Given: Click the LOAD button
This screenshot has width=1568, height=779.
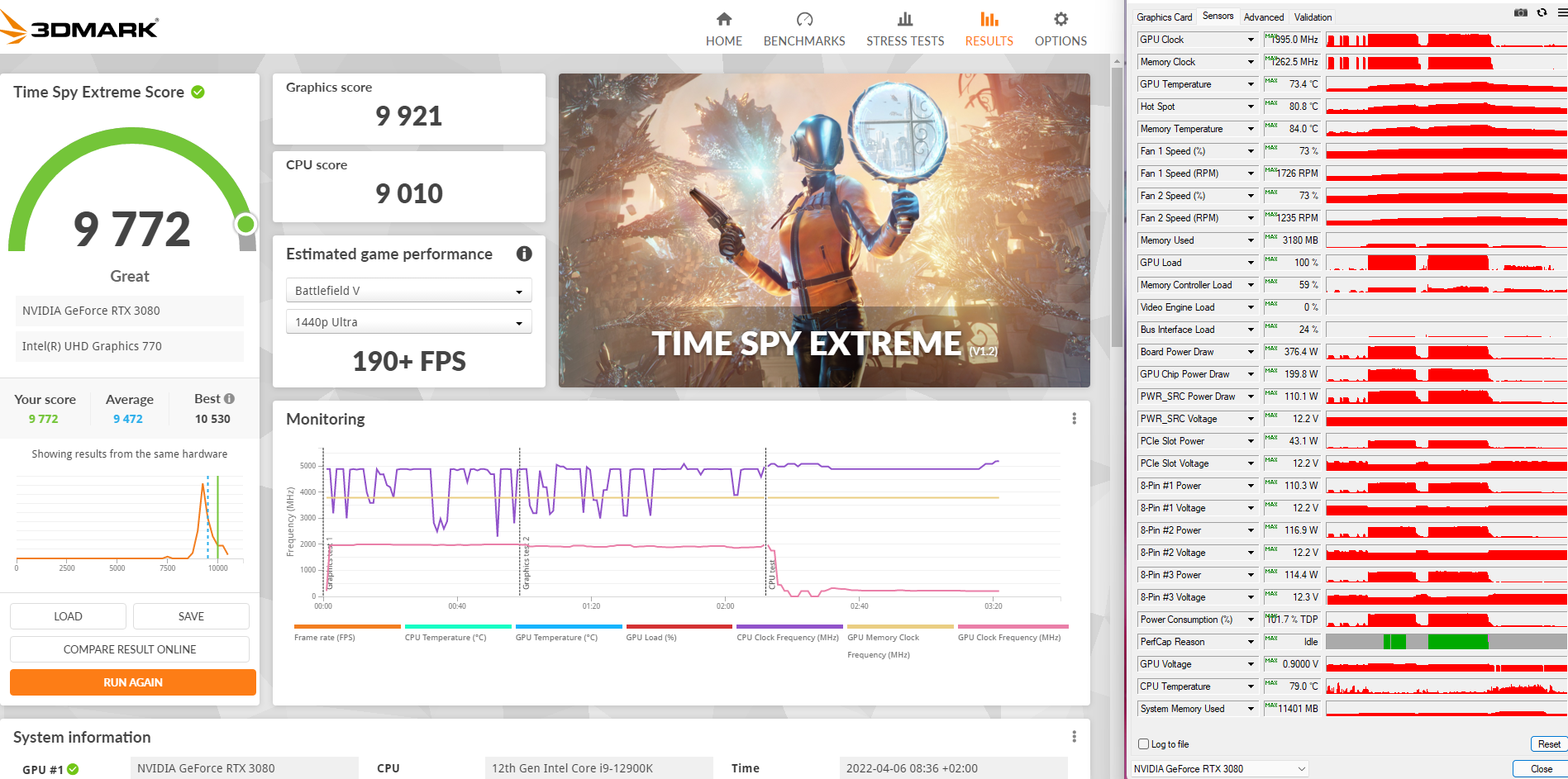Looking at the screenshot, I should [68, 616].
